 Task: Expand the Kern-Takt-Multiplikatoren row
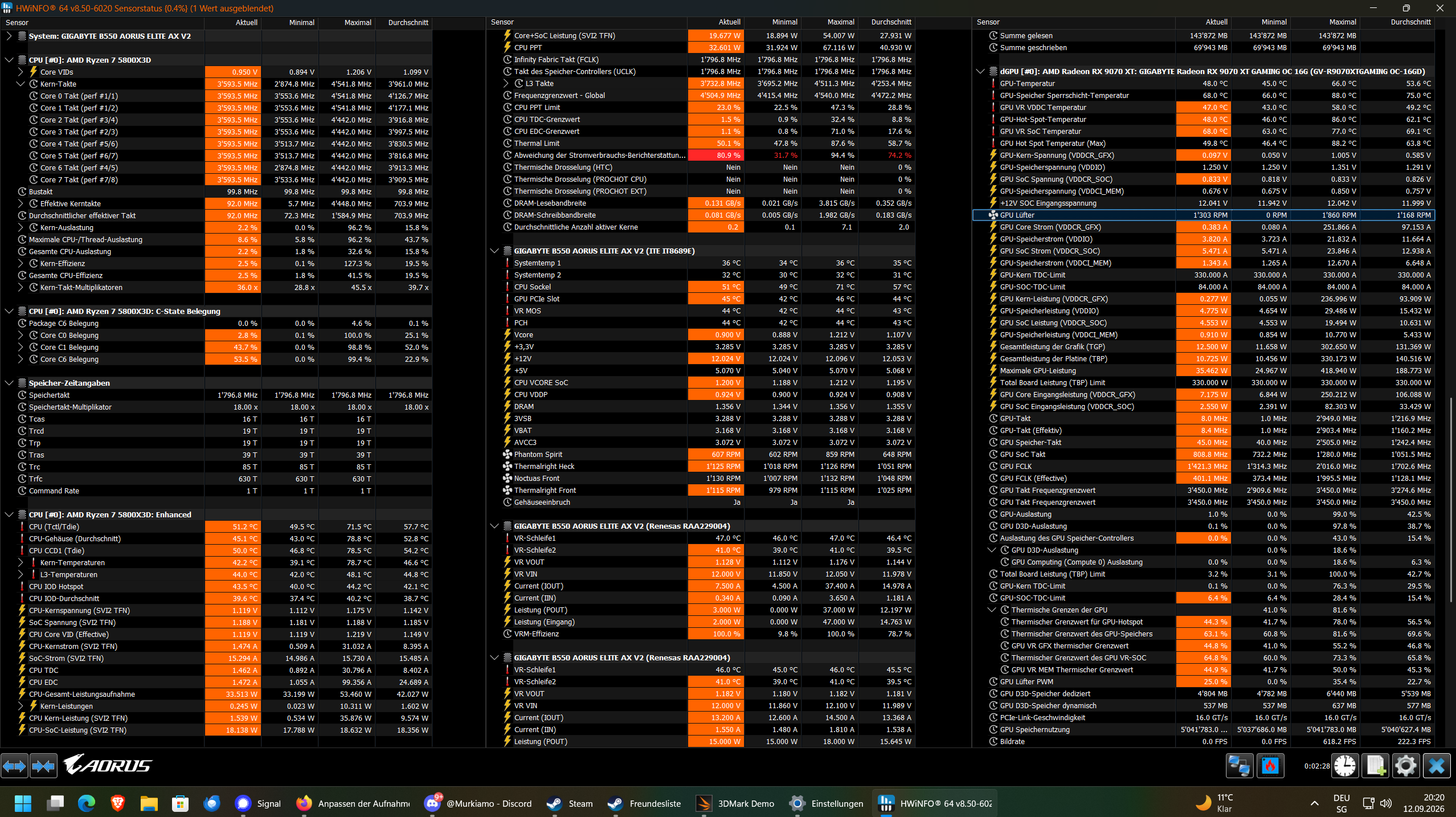(x=21, y=287)
